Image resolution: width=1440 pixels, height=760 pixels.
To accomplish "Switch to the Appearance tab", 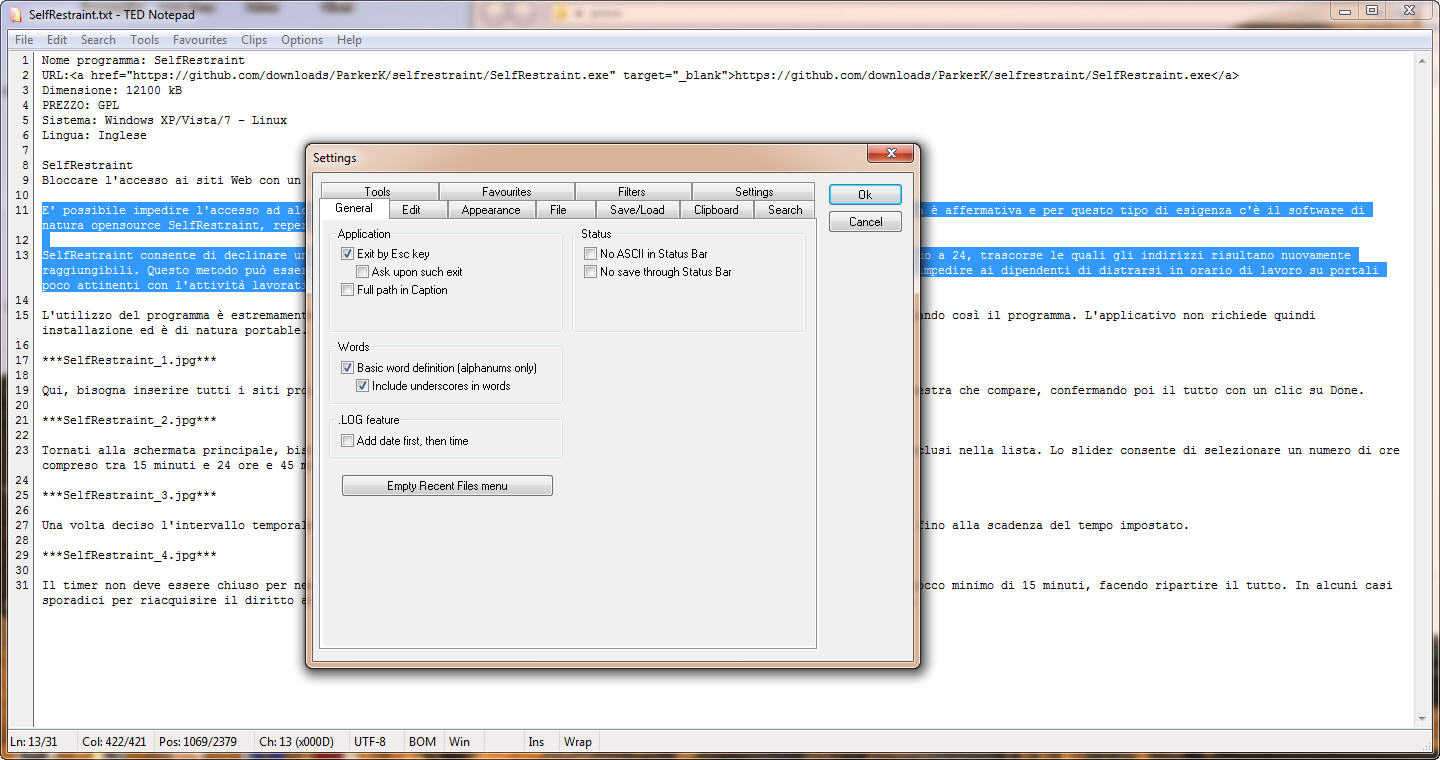I will 490,210.
